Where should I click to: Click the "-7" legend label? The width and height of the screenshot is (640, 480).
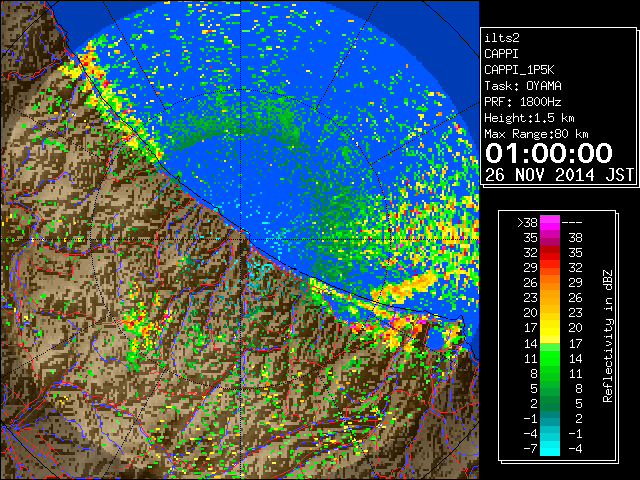tap(530, 449)
